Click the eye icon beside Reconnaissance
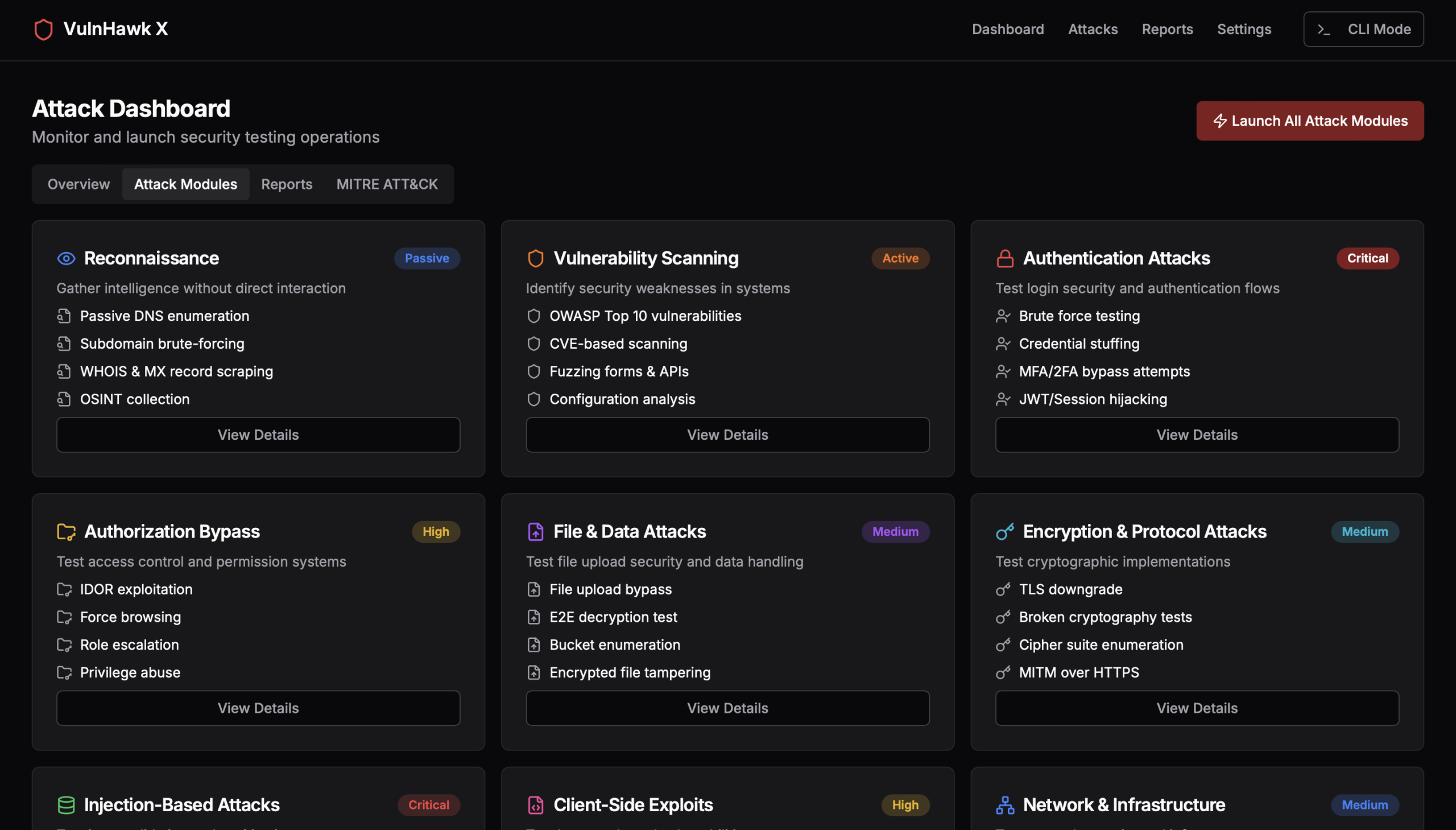Image resolution: width=1456 pixels, height=830 pixels. pos(66,258)
